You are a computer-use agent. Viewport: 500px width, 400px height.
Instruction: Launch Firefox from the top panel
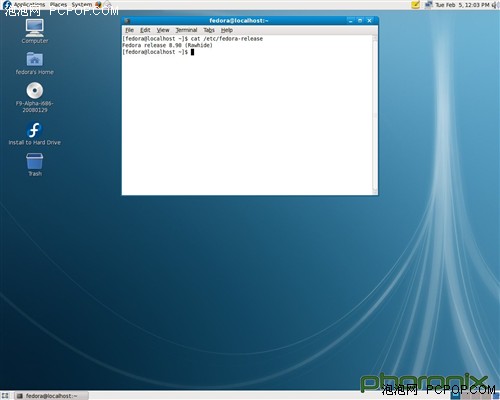pos(98,5)
